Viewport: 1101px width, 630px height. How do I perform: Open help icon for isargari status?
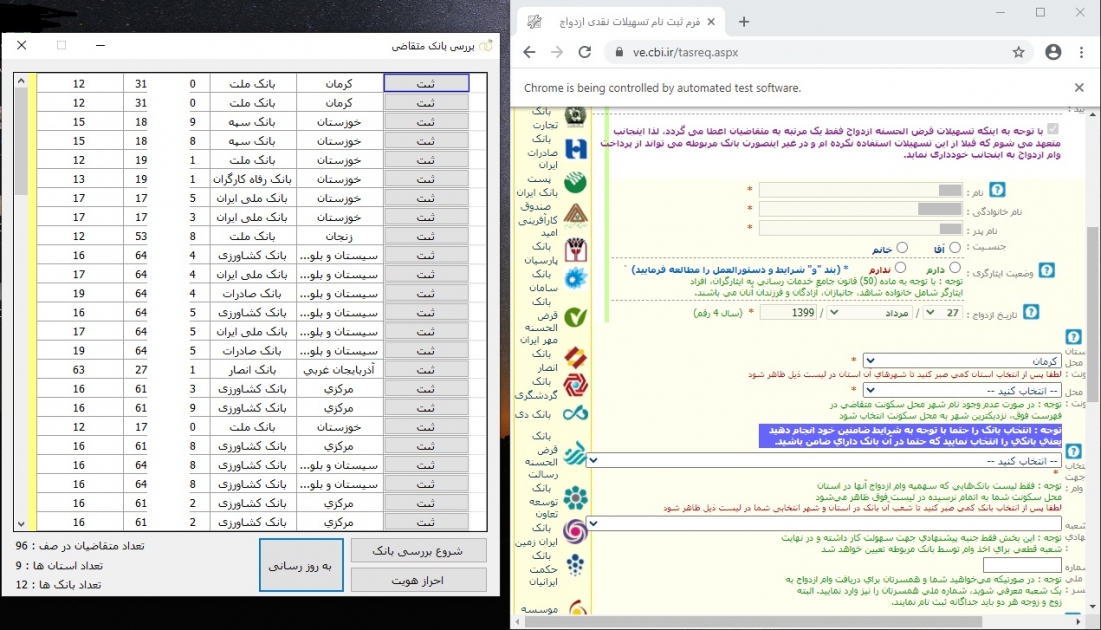pos(1046,270)
